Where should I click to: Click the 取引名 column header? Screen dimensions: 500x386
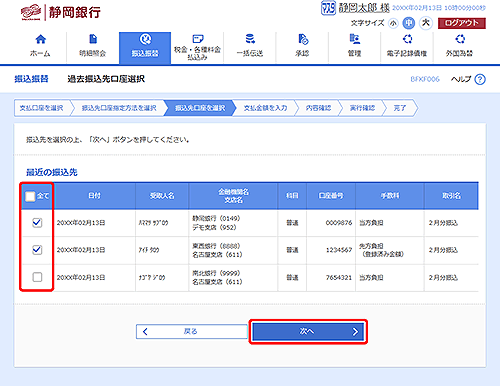pos(451,196)
